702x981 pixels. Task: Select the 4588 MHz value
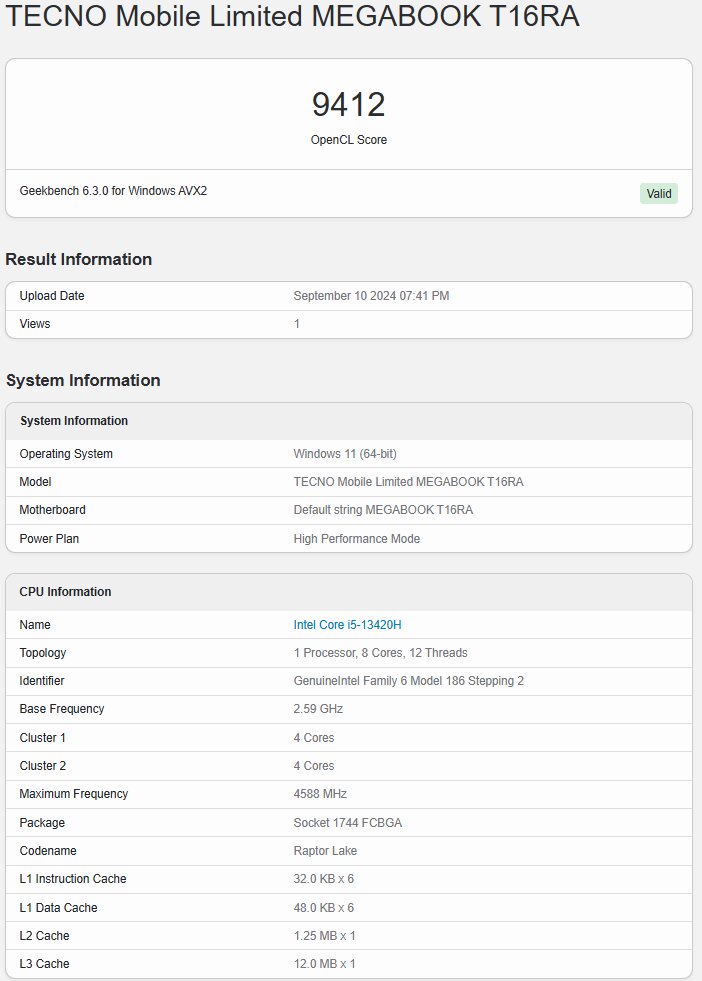pyautogui.click(x=320, y=793)
